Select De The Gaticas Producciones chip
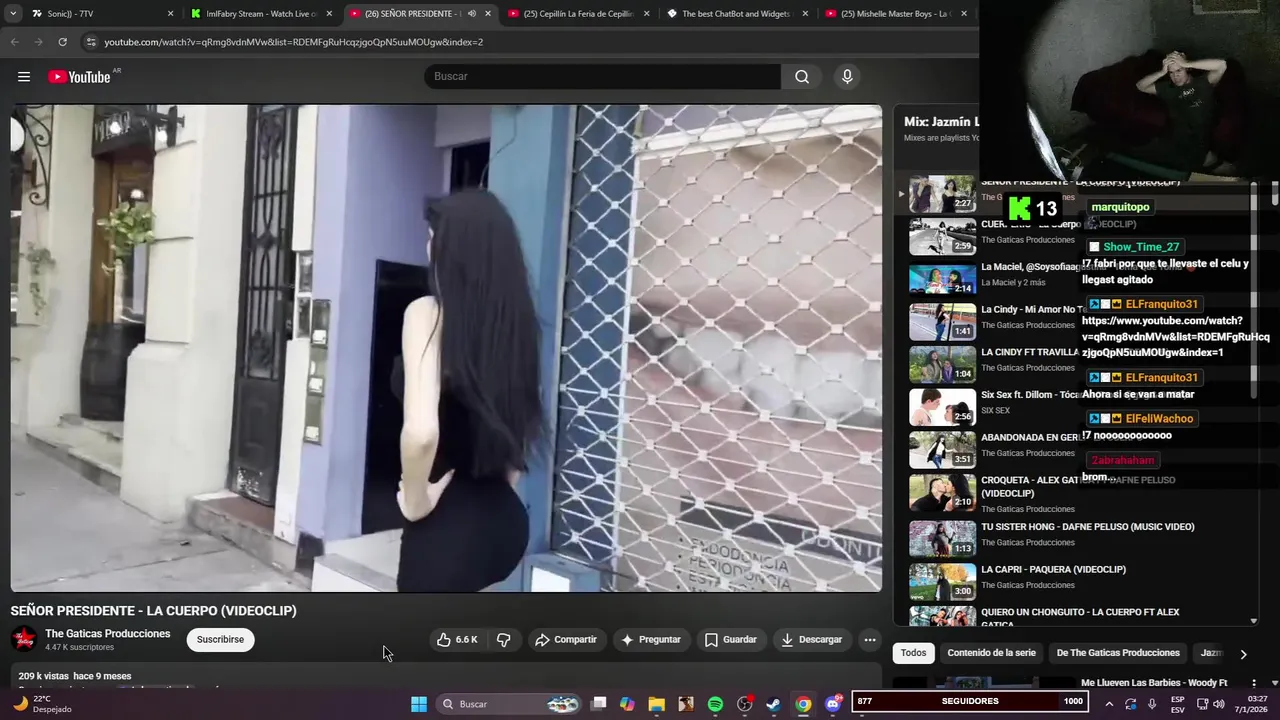Screen dimensions: 1280x720 (1118, 653)
